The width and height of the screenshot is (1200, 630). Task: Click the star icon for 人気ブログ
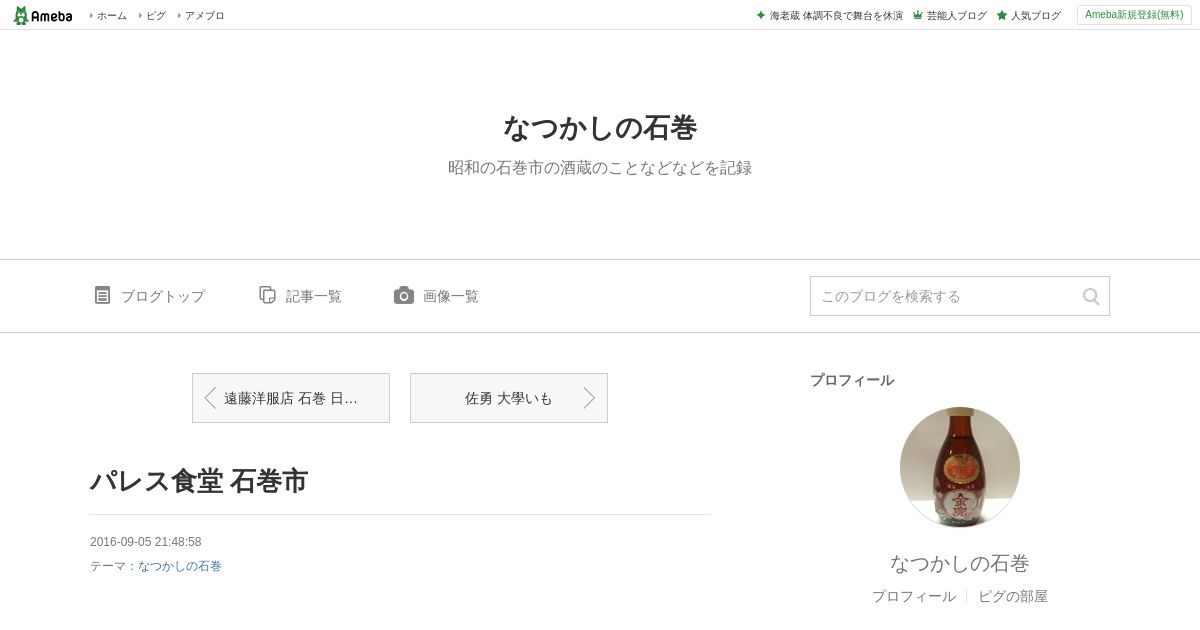pyautogui.click(x=1002, y=15)
